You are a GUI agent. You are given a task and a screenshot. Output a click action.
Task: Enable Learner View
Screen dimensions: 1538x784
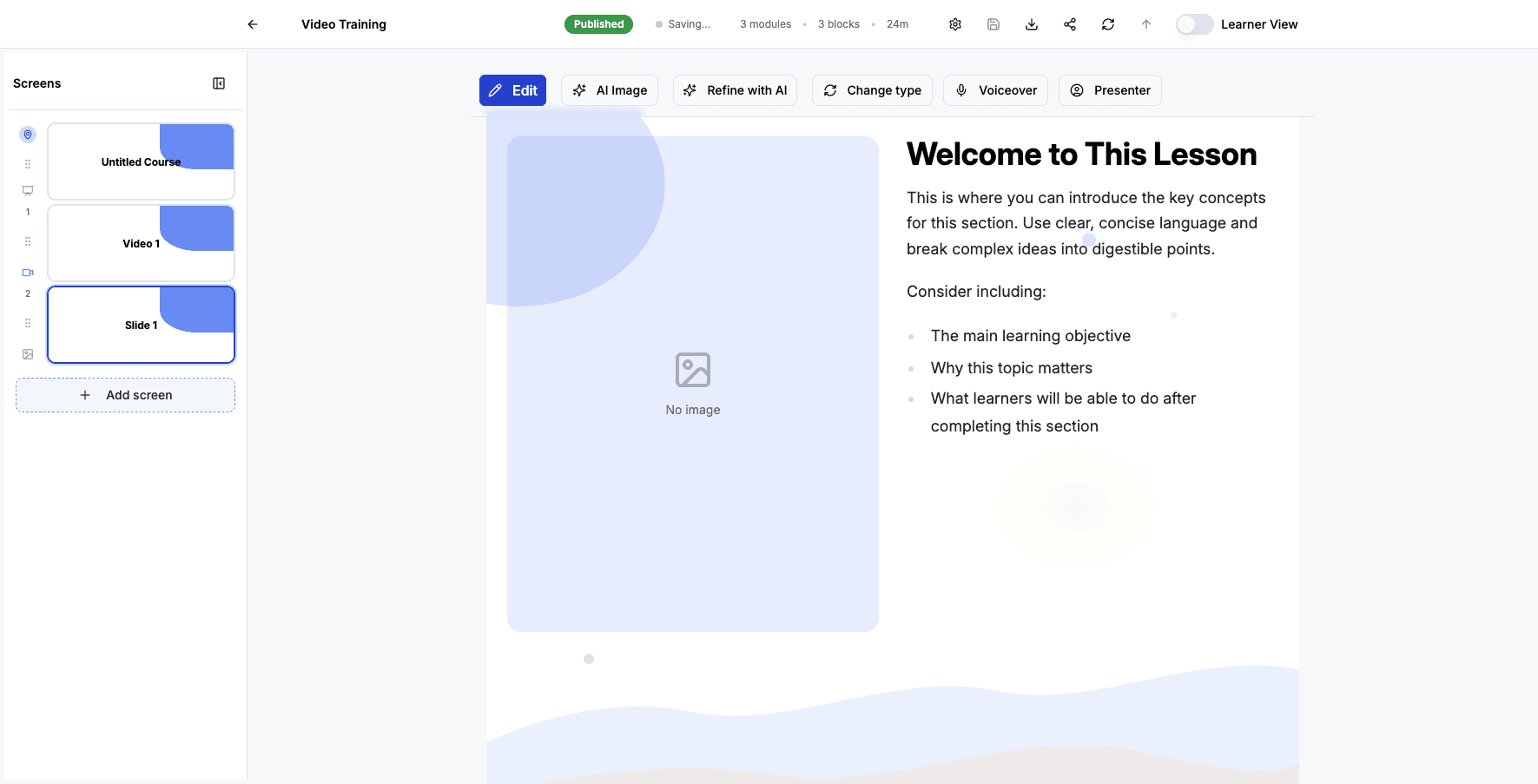(x=1194, y=24)
